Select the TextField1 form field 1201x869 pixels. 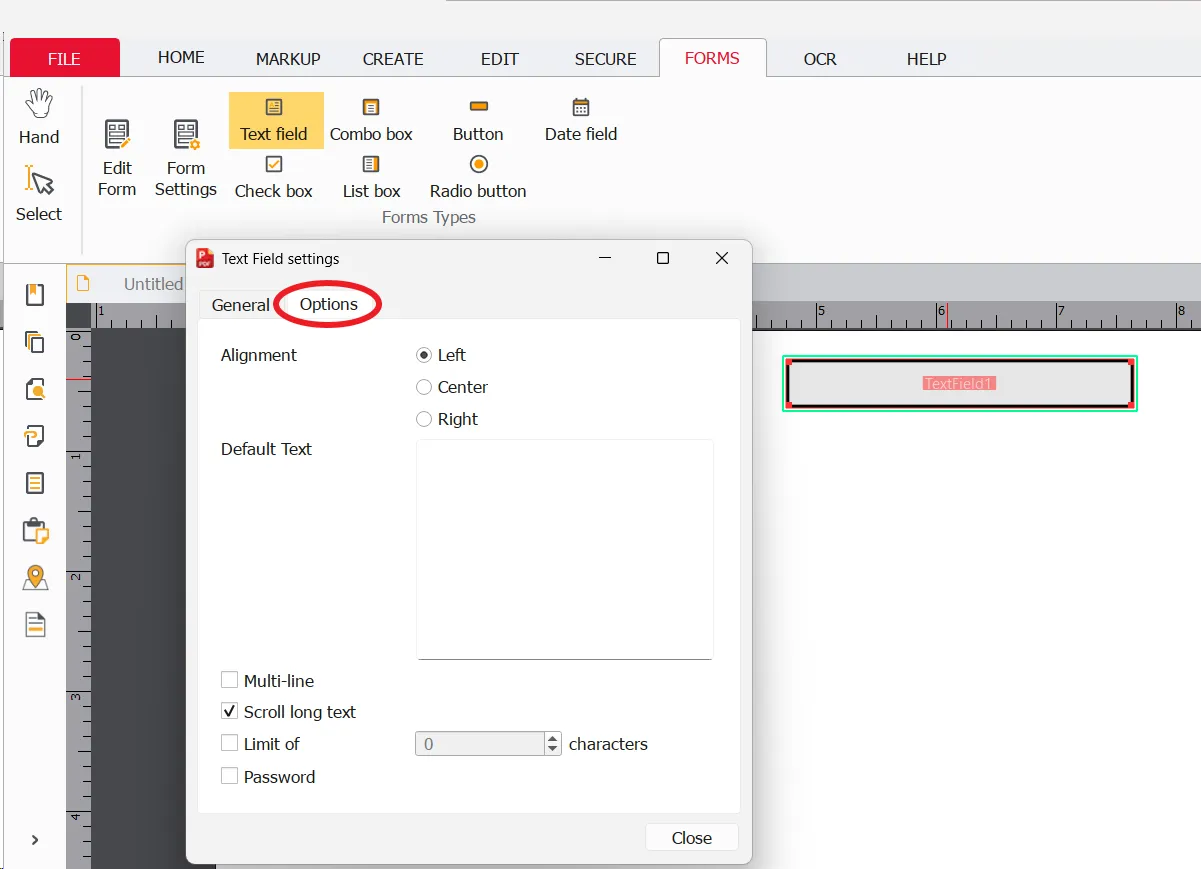pyautogui.click(x=960, y=383)
